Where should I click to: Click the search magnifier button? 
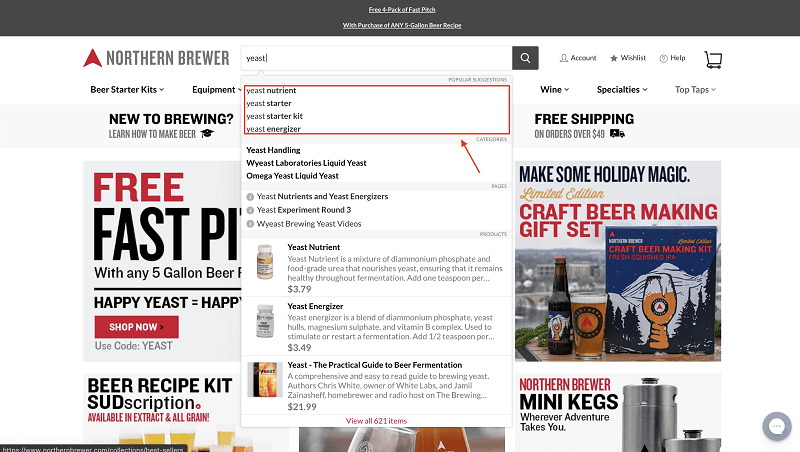525,58
